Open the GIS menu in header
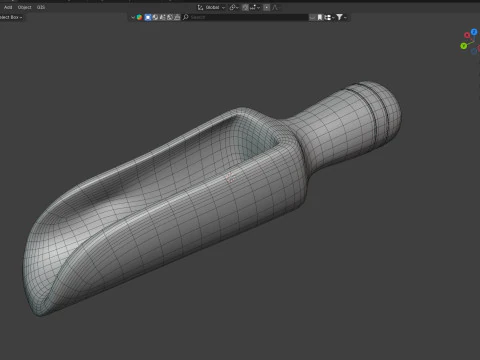The width and height of the screenshot is (480, 360). pyautogui.click(x=41, y=7)
